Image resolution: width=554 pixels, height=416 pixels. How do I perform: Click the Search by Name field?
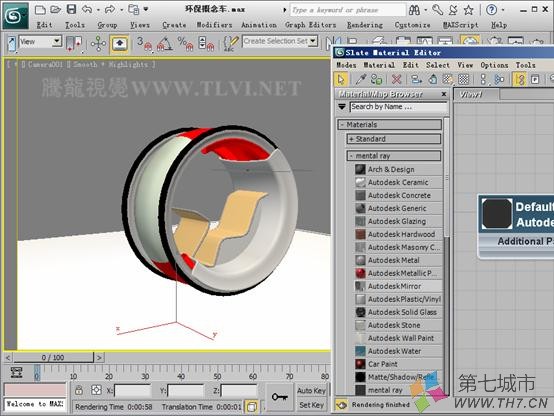(x=399, y=107)
